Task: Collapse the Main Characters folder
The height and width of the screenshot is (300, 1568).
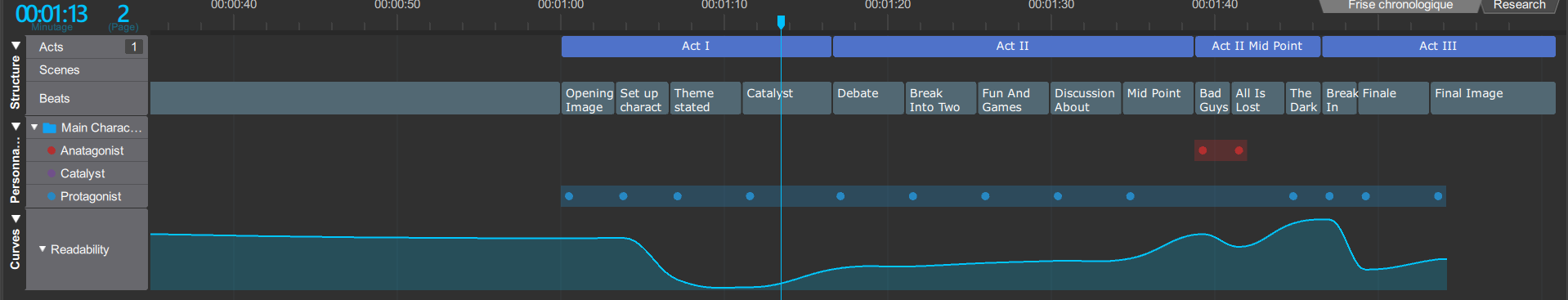Action: [34, 128]
